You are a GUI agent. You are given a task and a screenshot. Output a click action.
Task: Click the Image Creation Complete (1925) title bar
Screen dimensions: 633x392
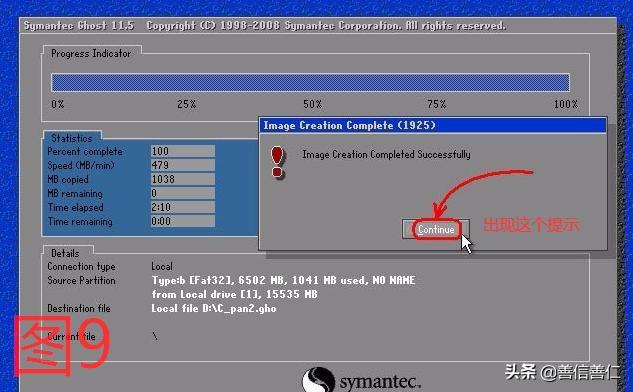432,125
